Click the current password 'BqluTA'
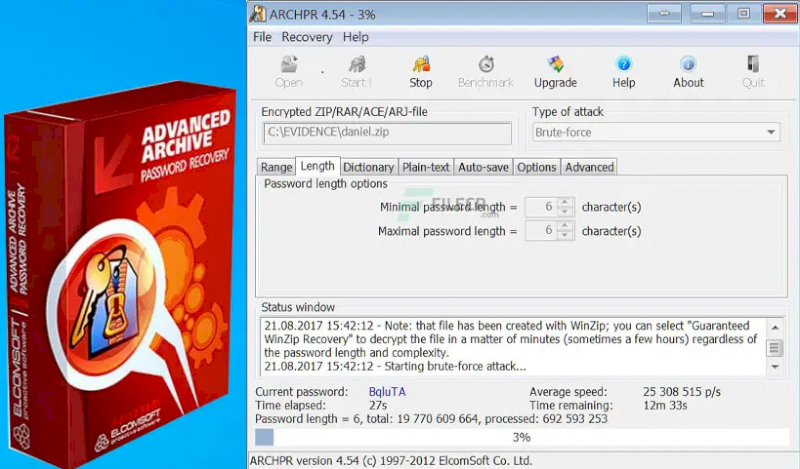 pos(387,392)
